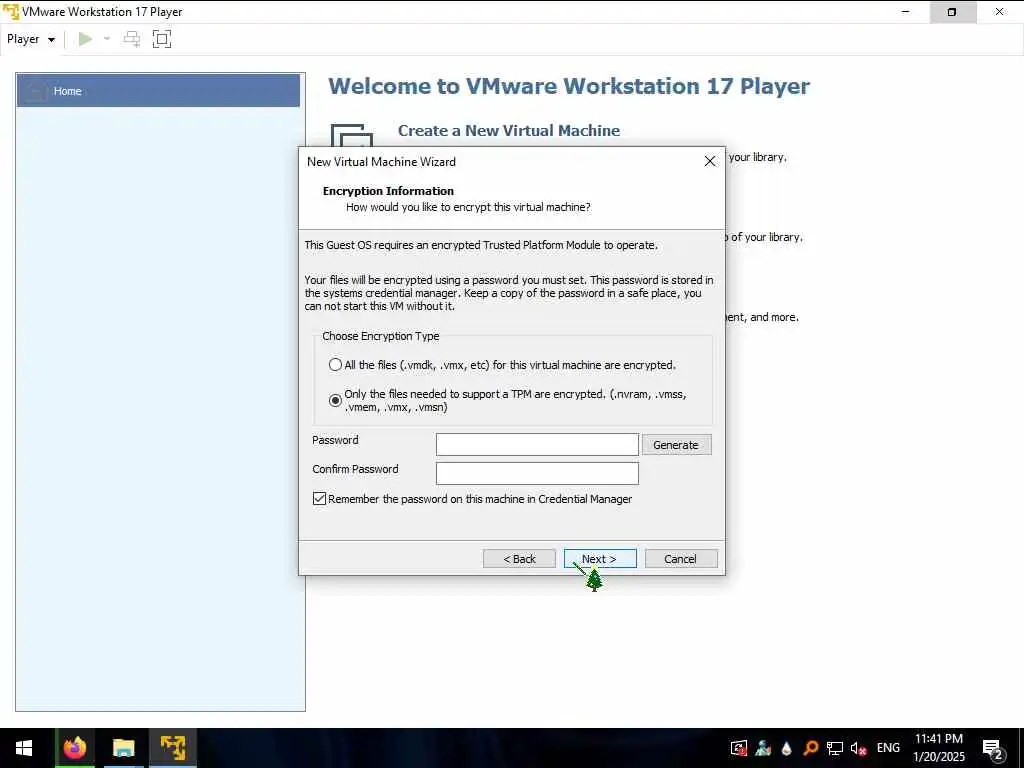
Task: Enter full screen mode via toolbar icon
Action: [162, 39]
